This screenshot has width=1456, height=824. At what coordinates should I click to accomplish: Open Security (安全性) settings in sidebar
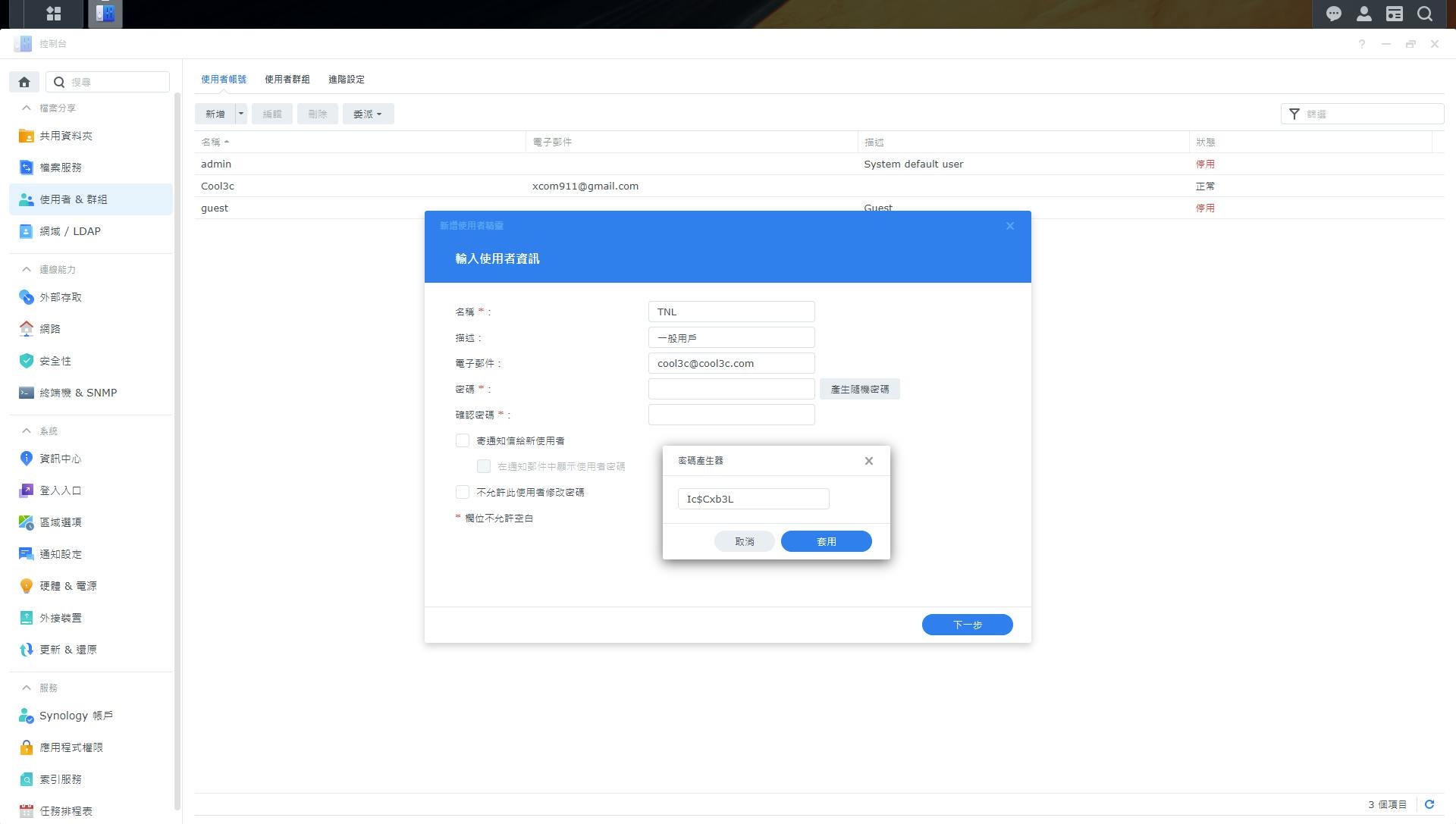point(55,361)
